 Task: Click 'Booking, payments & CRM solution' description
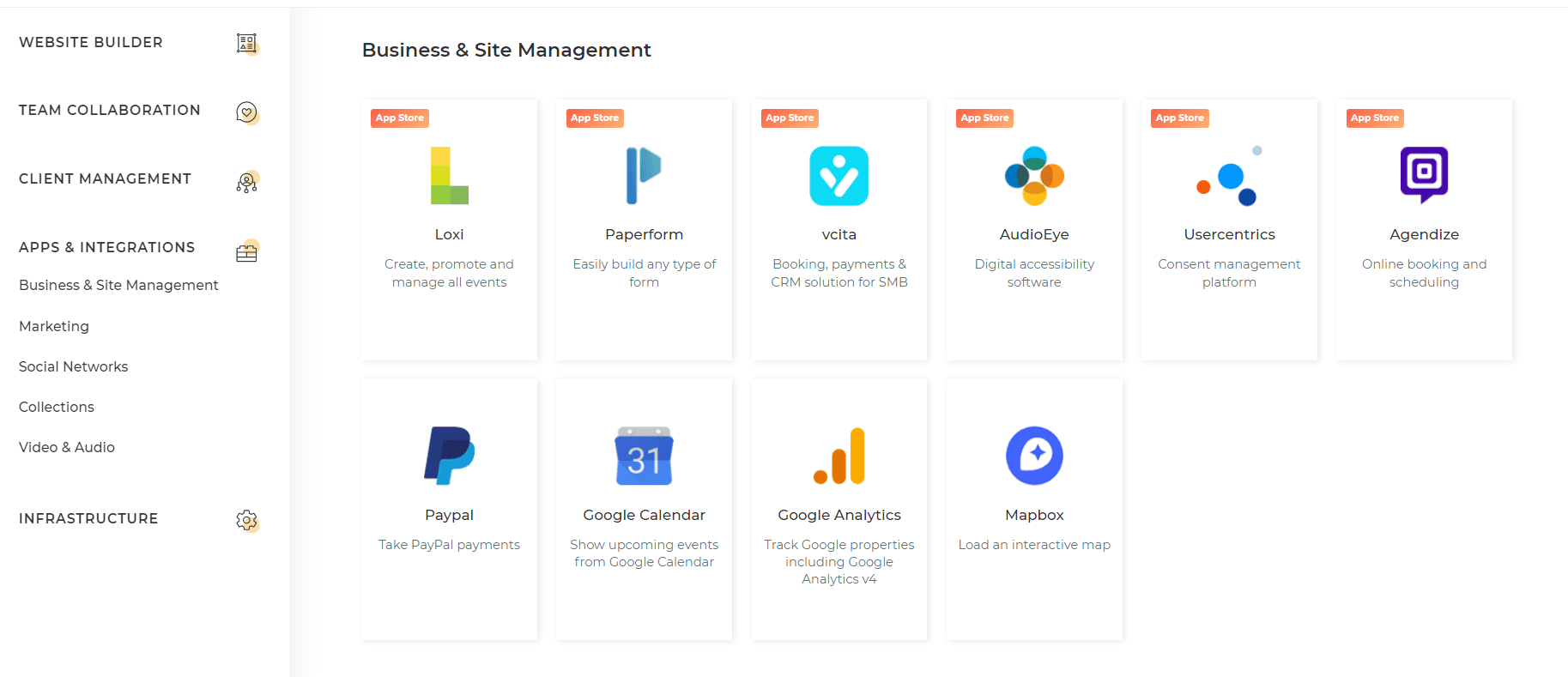839,273
